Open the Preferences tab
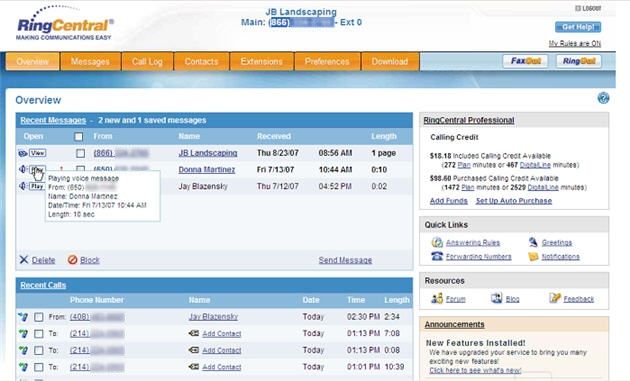630x381 pixels. [x=327, y=61]
